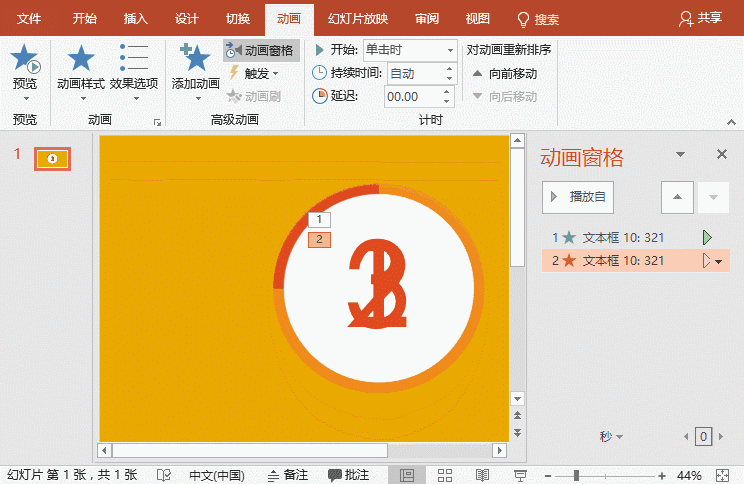
Task: Click the zoom slider in status bar
Action: [x=575, y=476]
